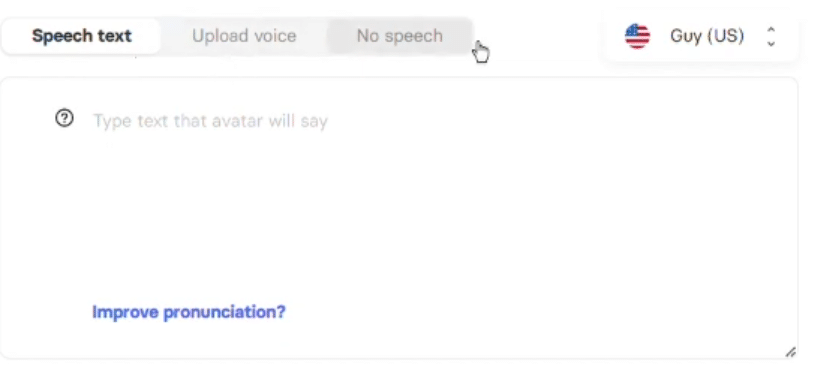Screen dimensions: 813x366
Task: Click the resize grip in the text box corner
Action: pyautogui.click(x=790, y=352)
